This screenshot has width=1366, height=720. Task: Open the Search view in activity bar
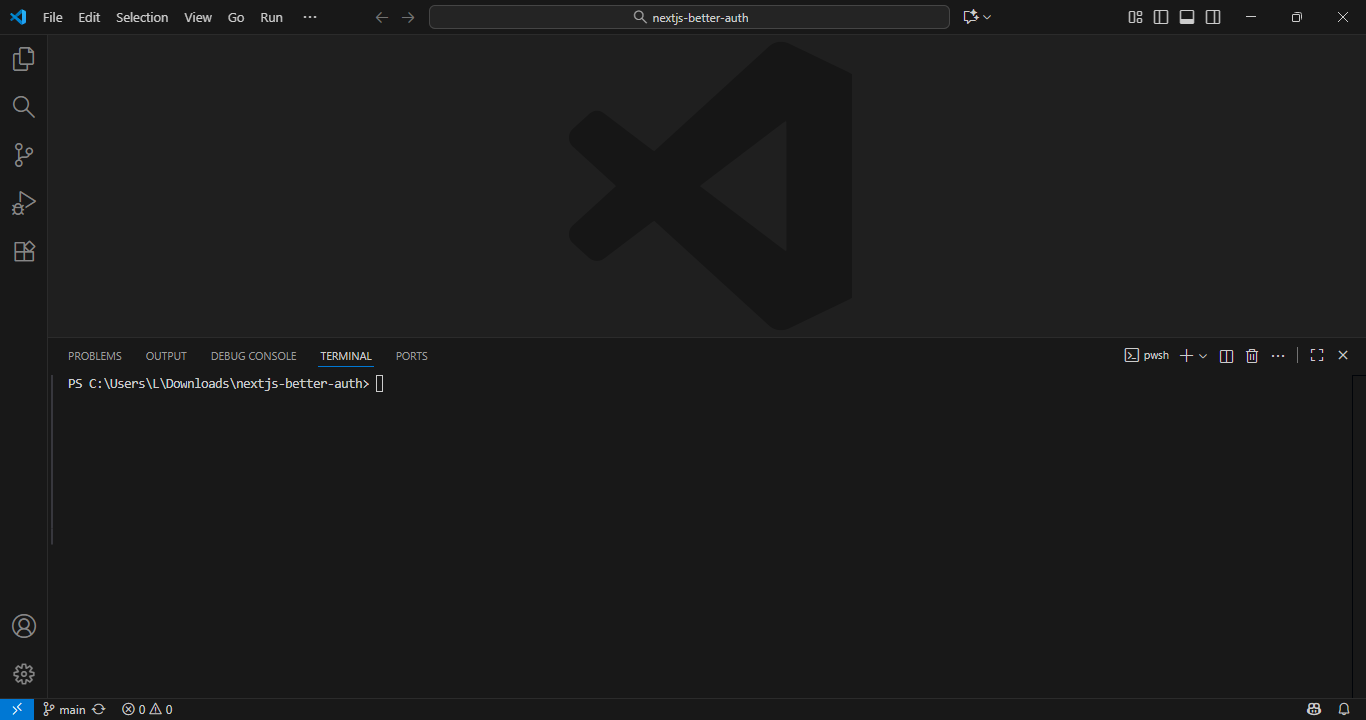(23, 107)
